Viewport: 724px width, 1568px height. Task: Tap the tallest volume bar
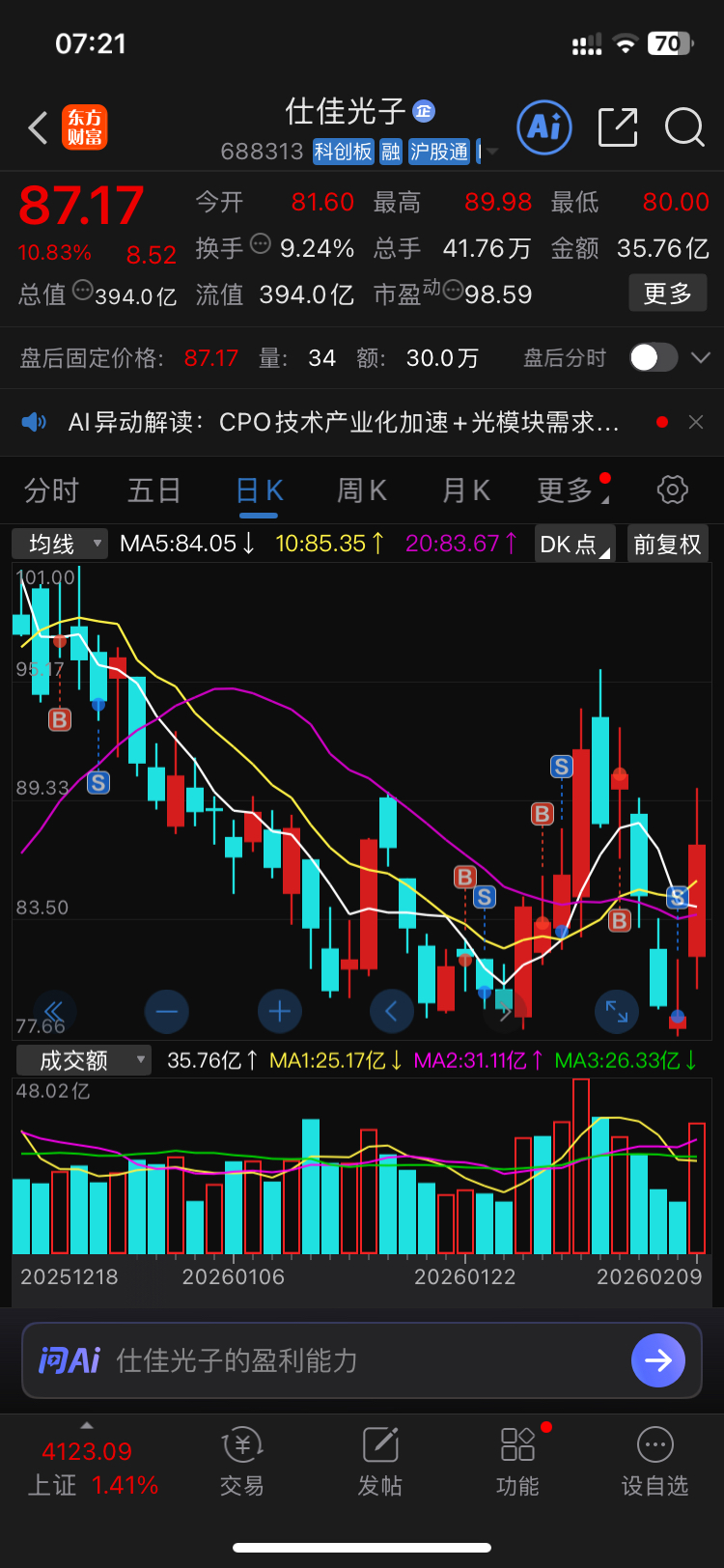point(581,1166)
